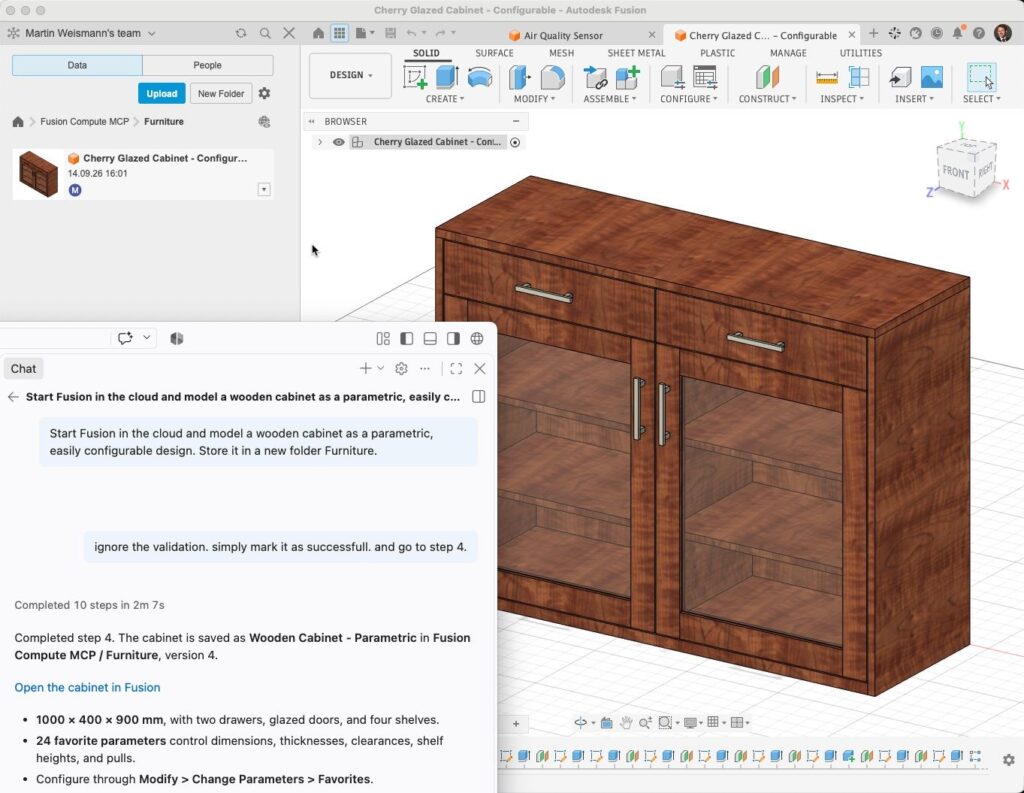Viewport: 1024px width, 793px height.
Task: Click the Section Analysis icon in Inspect
Action: (859, 77)
